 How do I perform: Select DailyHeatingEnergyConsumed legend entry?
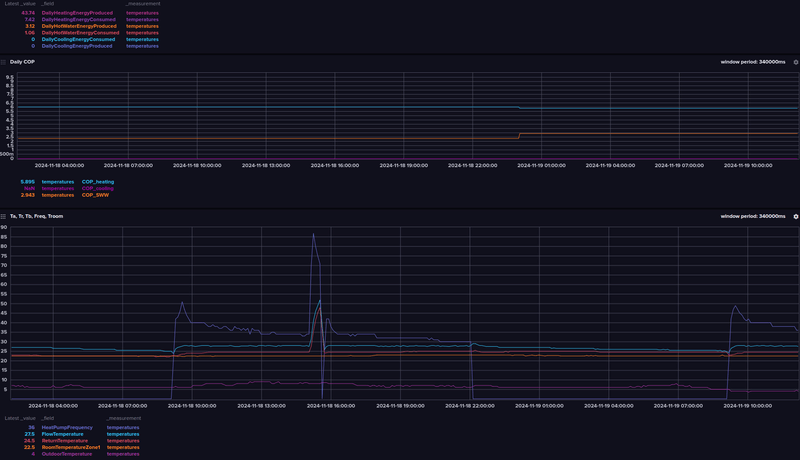click(79, 20)
